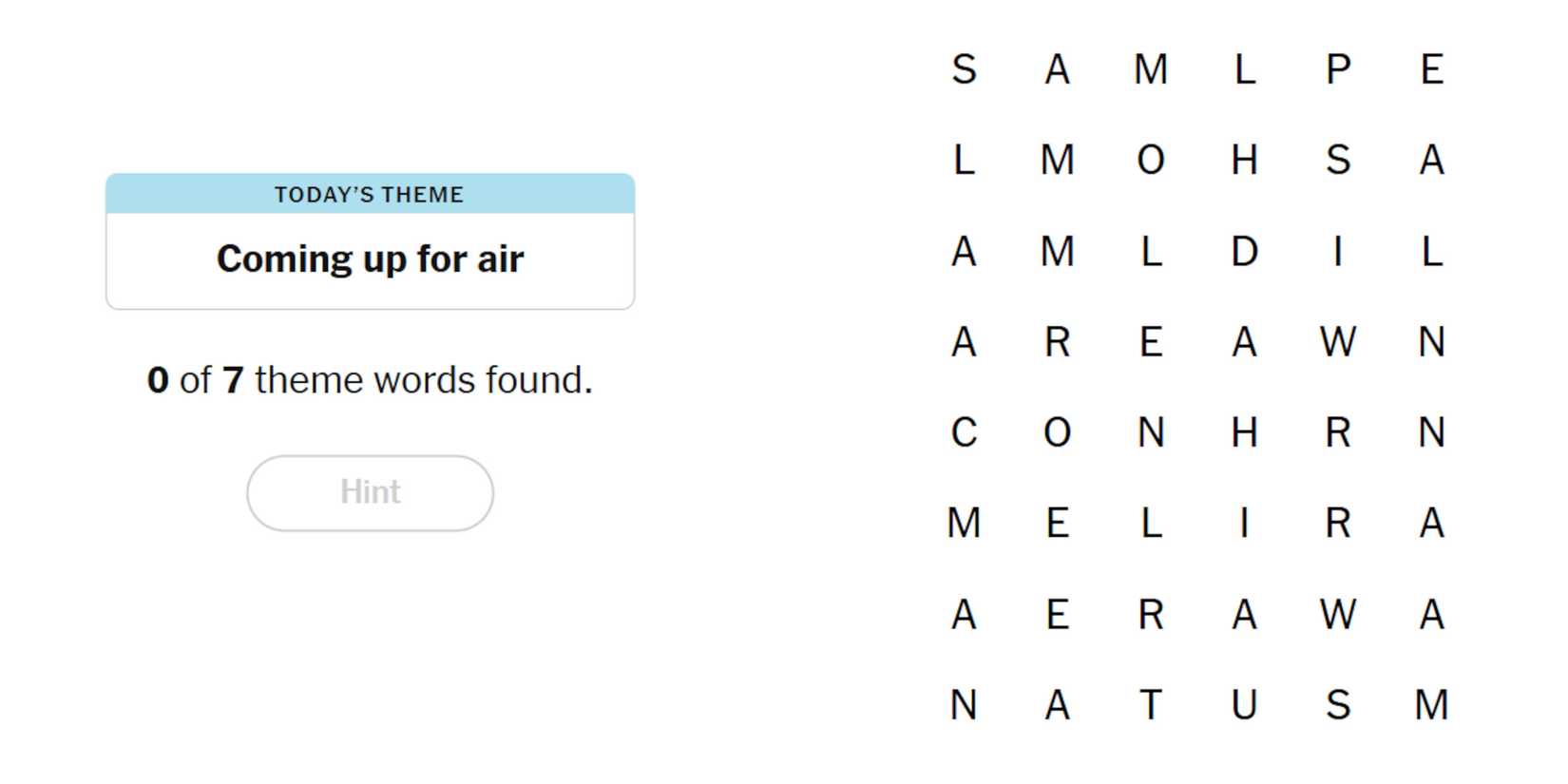Click the letter P in the grid
1568x784 pixels.
click(x=1338, y=69)
